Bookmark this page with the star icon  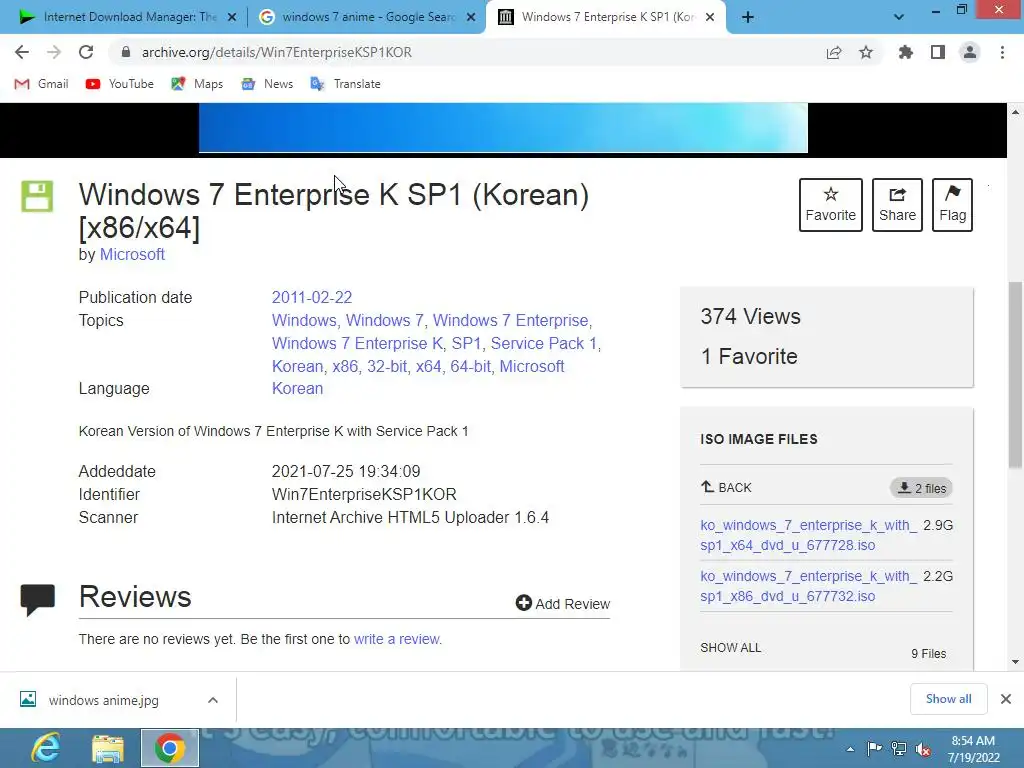pyautogui.click(x=866, y=52)
